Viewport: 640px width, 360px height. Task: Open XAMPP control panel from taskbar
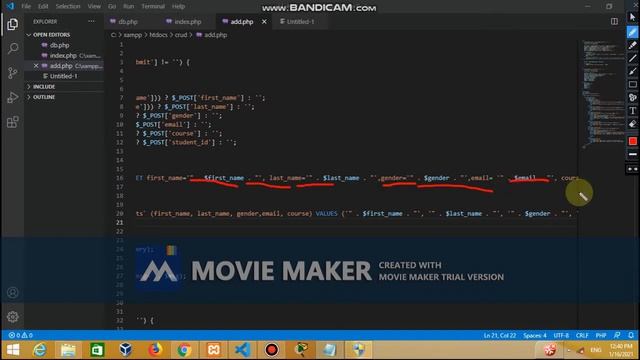click(x=213, y=350)
